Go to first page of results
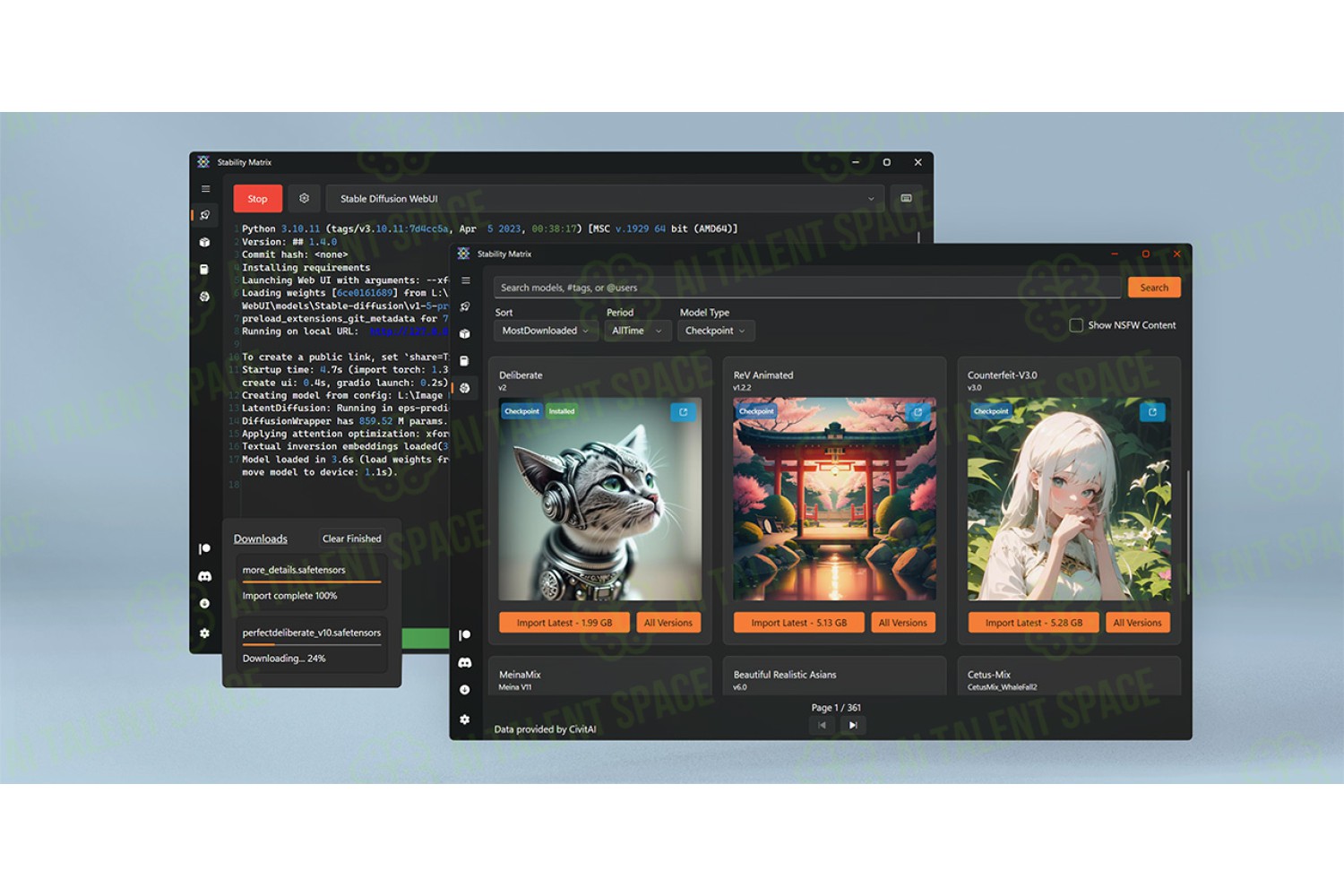Image resolution: width=1344 pixels, height=896 pixels. pyautogui.click(x=822, y=725)
